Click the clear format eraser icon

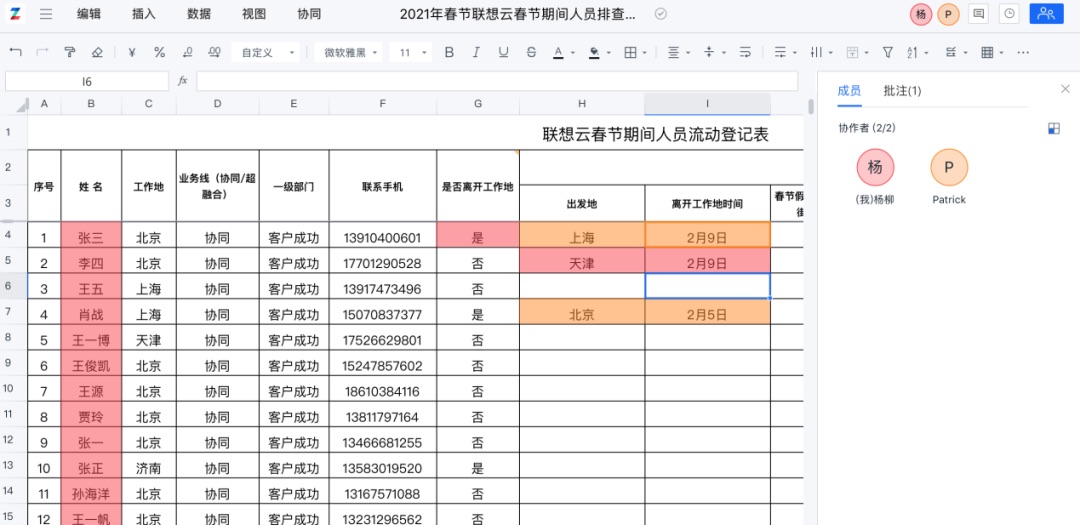coord(97,52)
